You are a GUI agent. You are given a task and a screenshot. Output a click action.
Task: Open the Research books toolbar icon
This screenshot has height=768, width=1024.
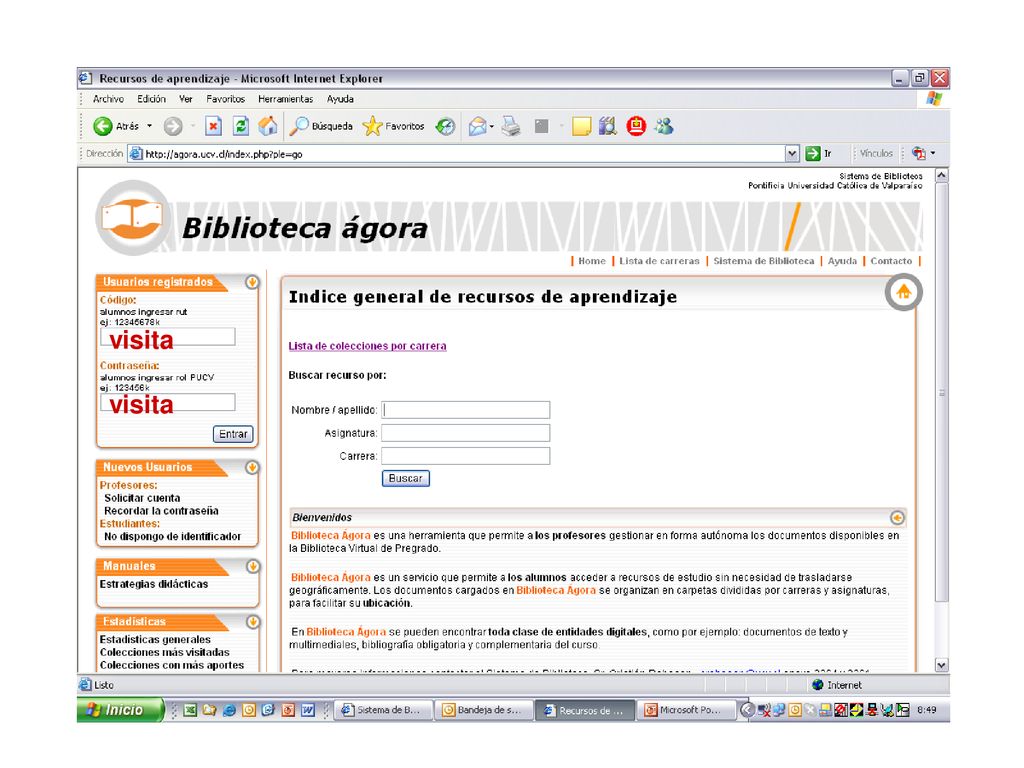(608, 126)
